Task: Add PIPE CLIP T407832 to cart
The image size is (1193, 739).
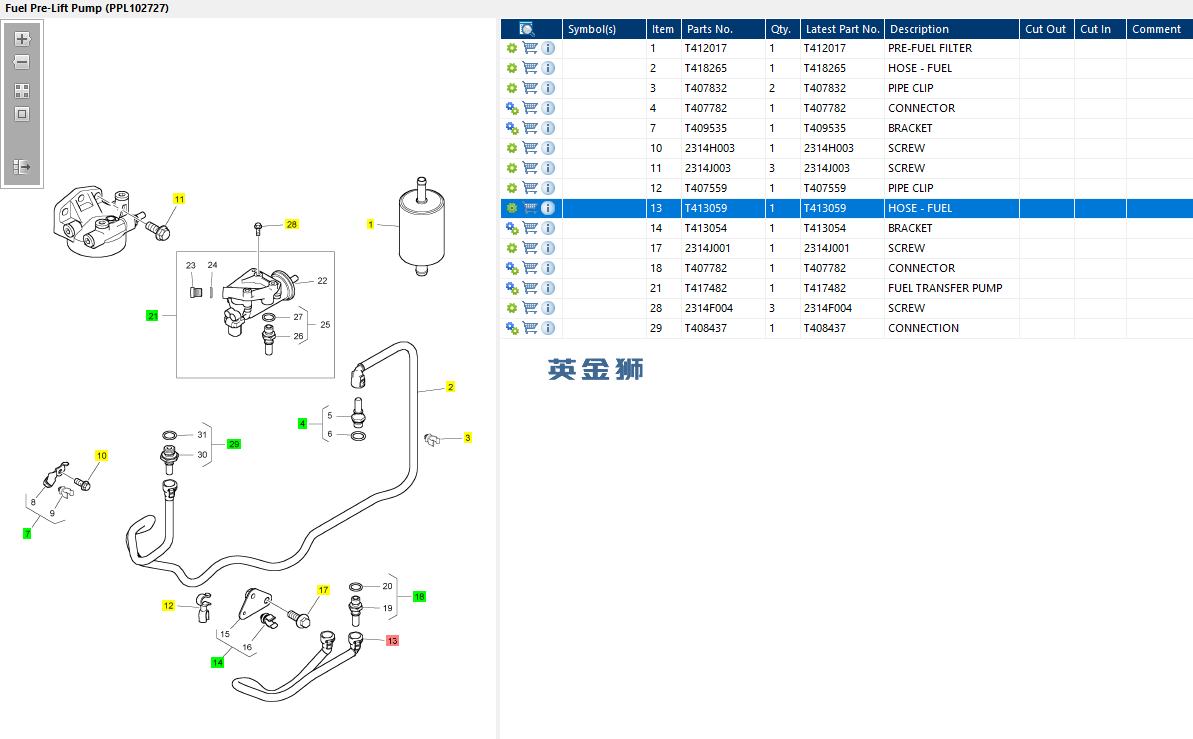Action: tap(530, 88)
